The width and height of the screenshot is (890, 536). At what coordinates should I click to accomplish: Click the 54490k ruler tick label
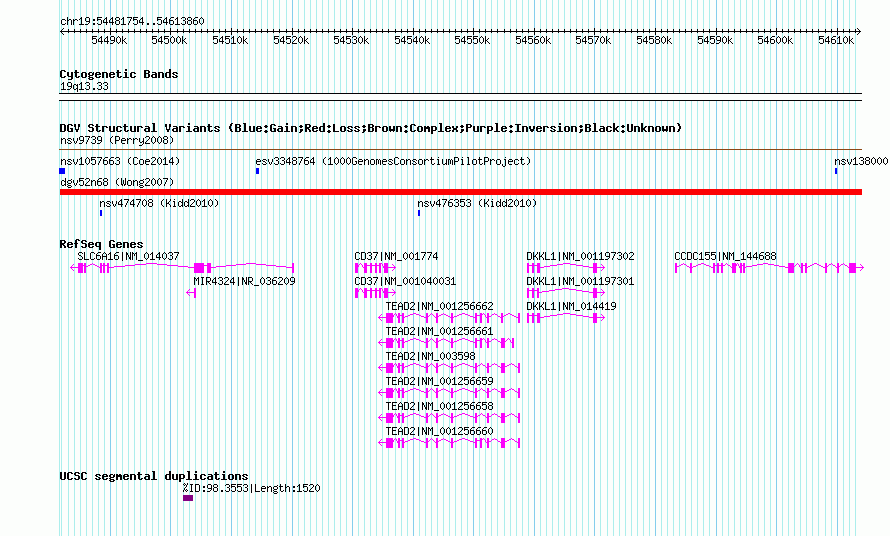(x=109, y=40)
